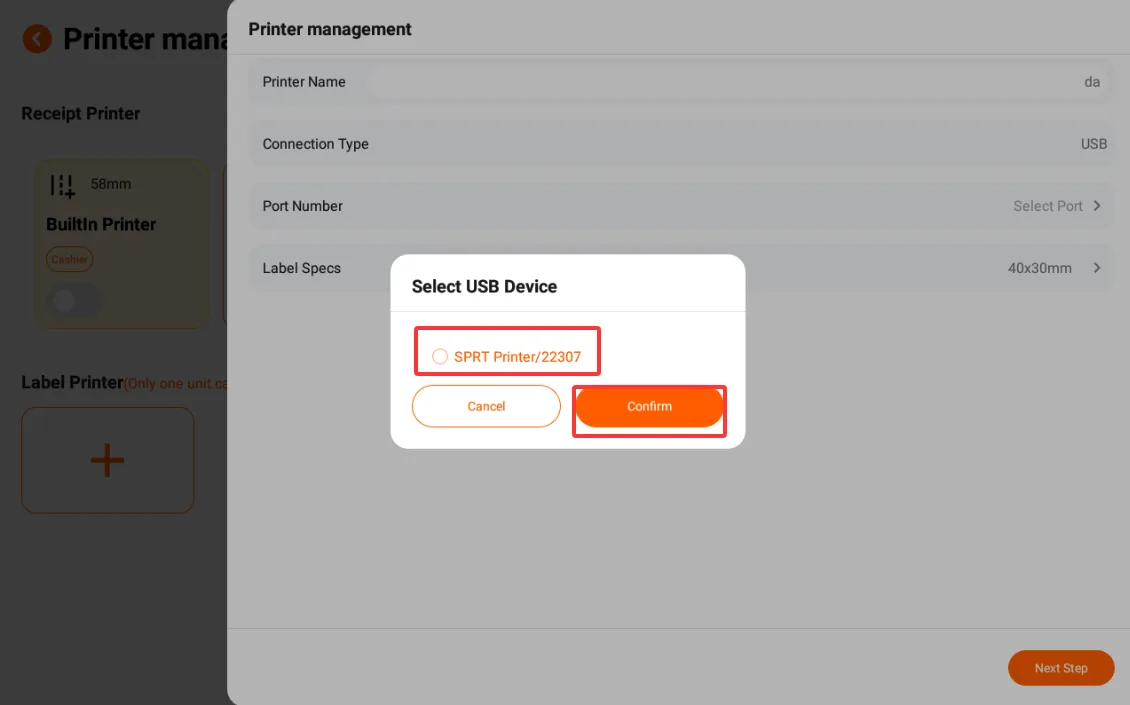Click the Select USB Device dialog title
1130x705 pixels.
(x=484, y=286)
